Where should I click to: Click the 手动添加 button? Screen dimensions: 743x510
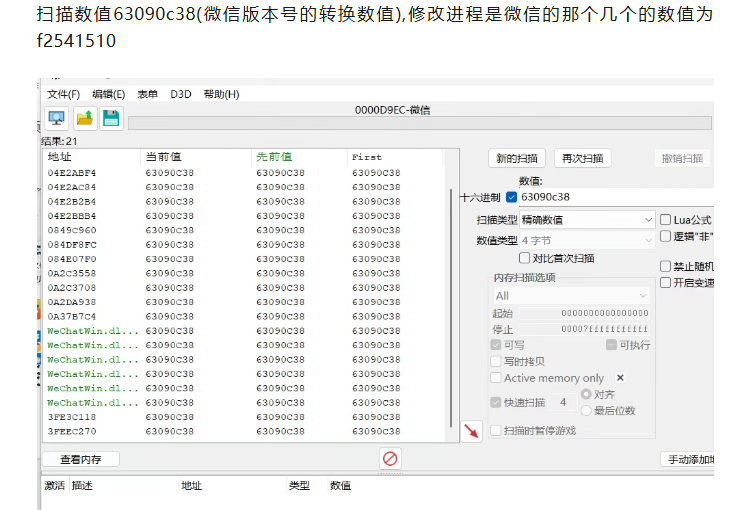[x=688, y=459]
